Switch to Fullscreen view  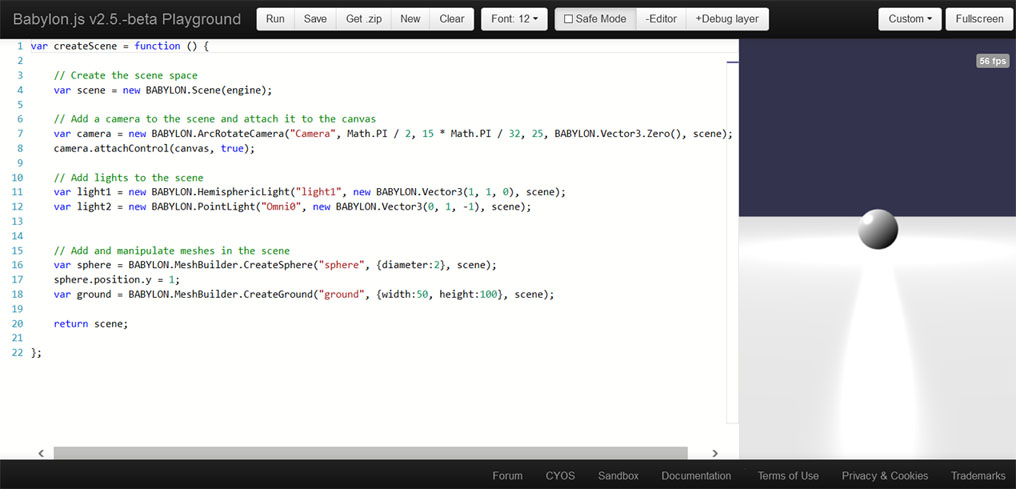pyautogui.click(x=979, y=19)
